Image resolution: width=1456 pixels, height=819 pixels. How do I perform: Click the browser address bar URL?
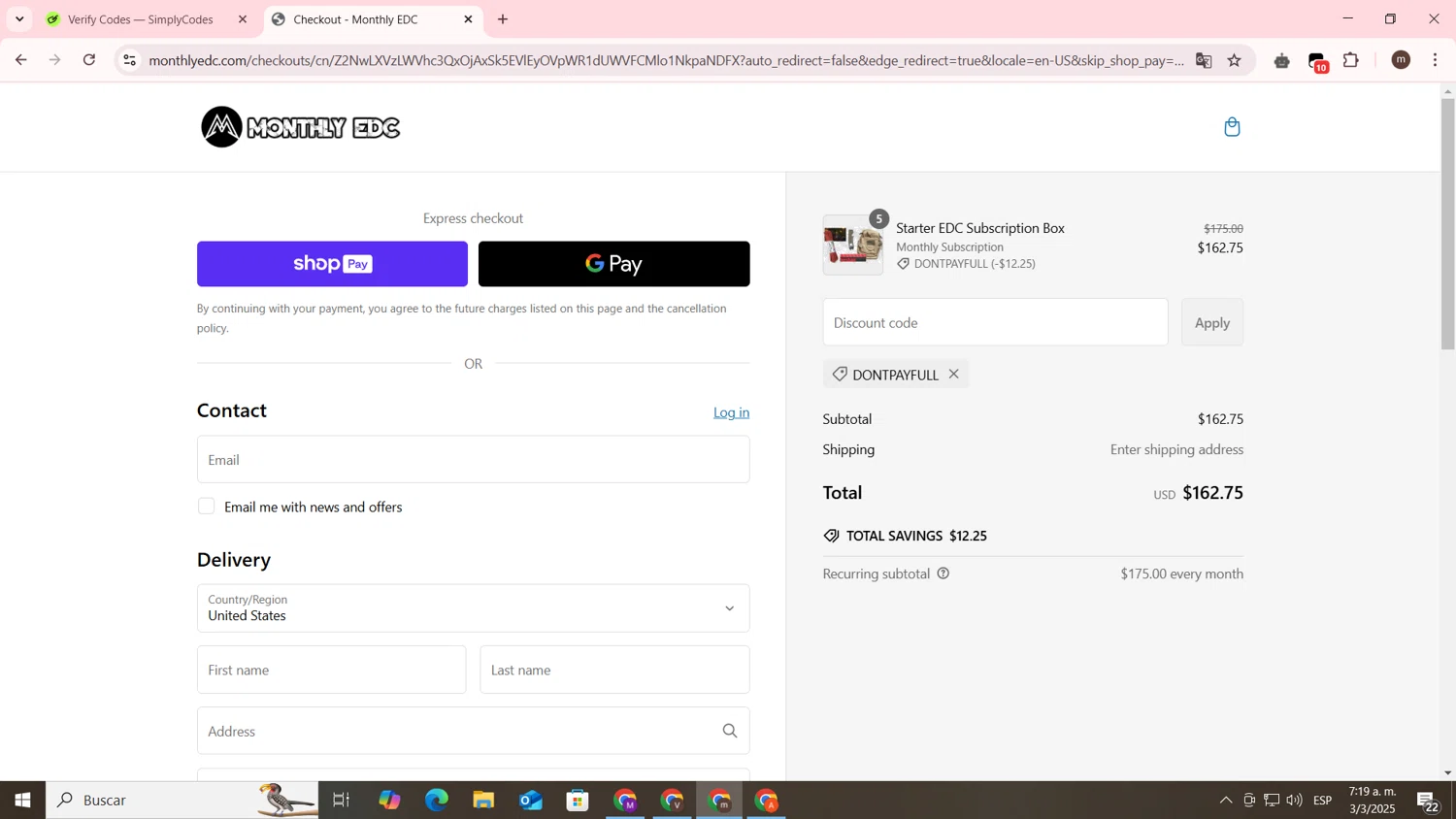[666, 60]
